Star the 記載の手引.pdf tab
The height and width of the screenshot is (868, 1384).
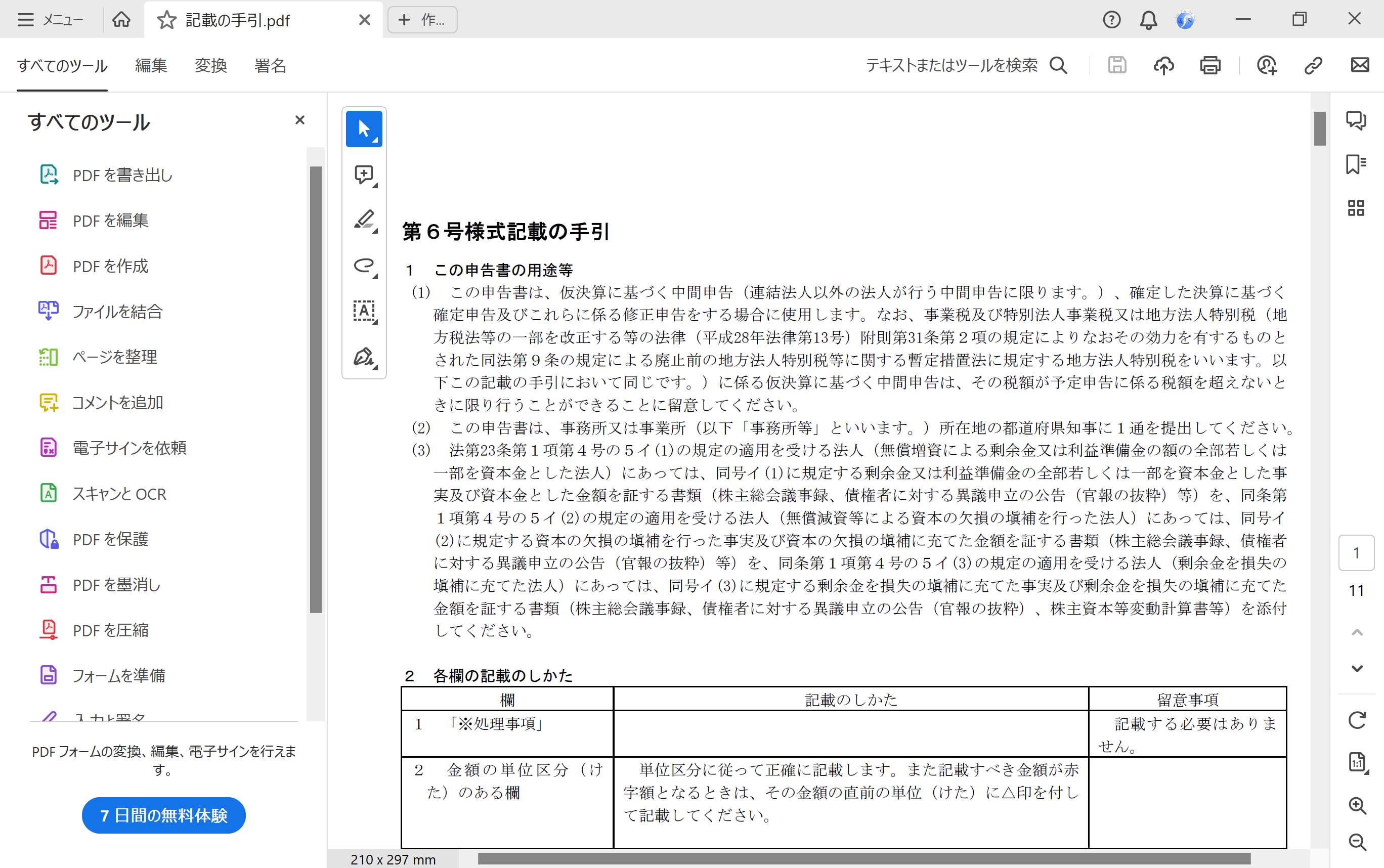click(x=166, y=20)
